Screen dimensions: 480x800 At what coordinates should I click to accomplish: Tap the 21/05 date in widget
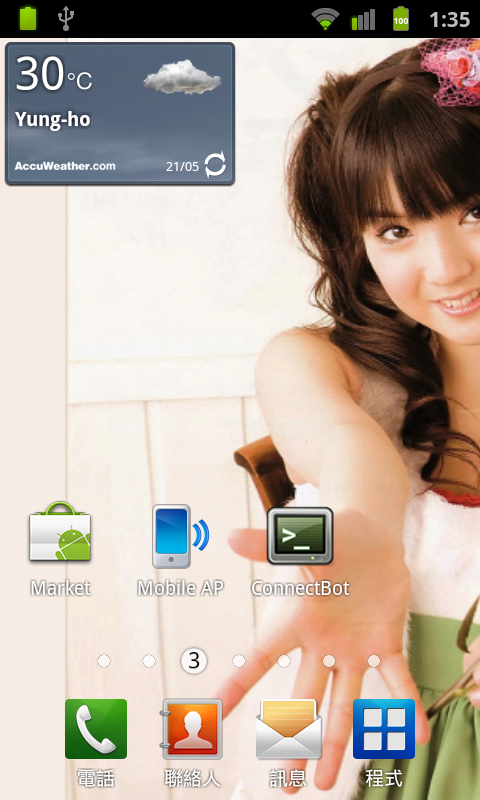(182, 166)
